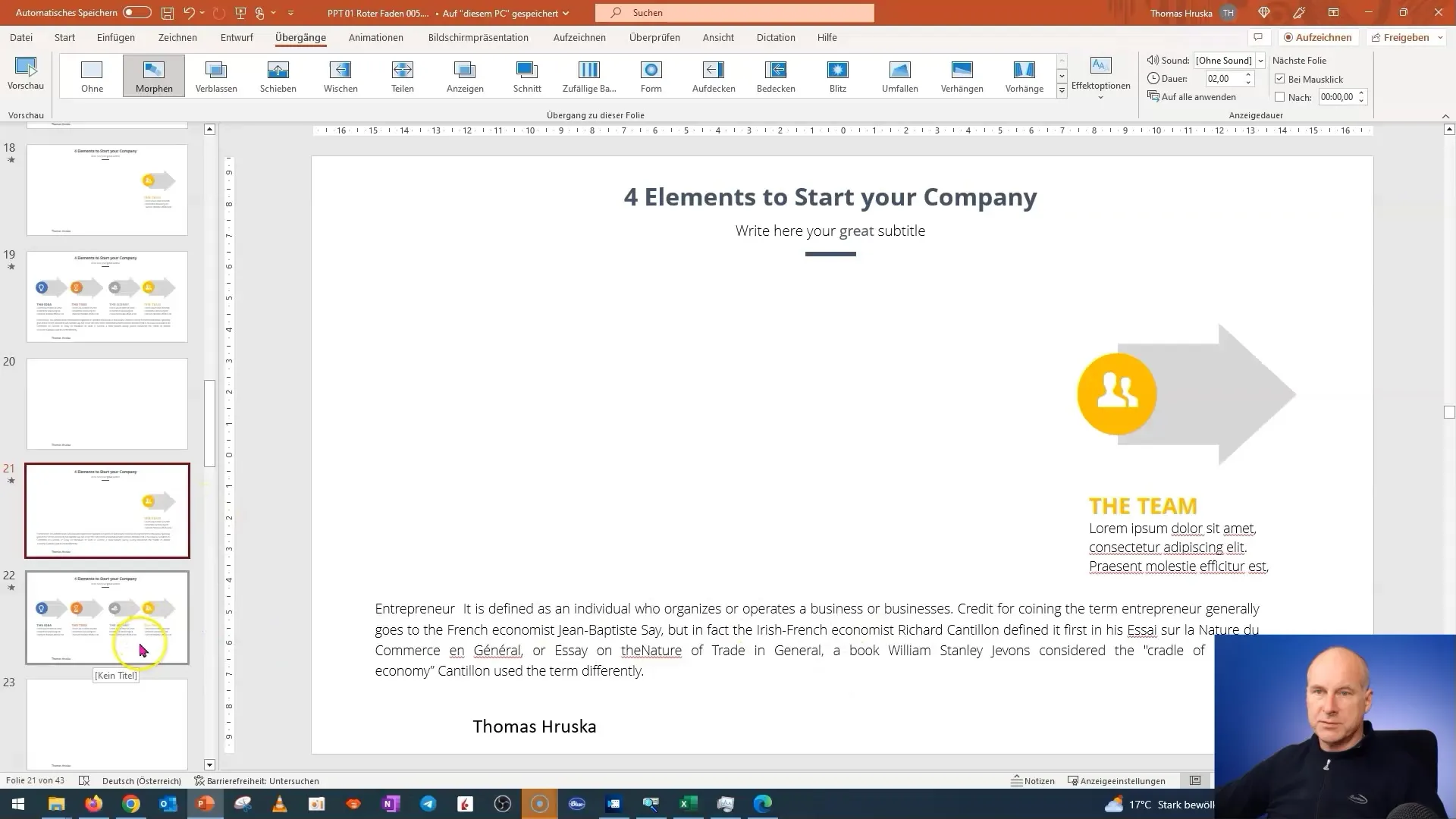Select the Wischen transition effect
The width and height of the screenshot is (1456, 819).
(x=340, y=75)
